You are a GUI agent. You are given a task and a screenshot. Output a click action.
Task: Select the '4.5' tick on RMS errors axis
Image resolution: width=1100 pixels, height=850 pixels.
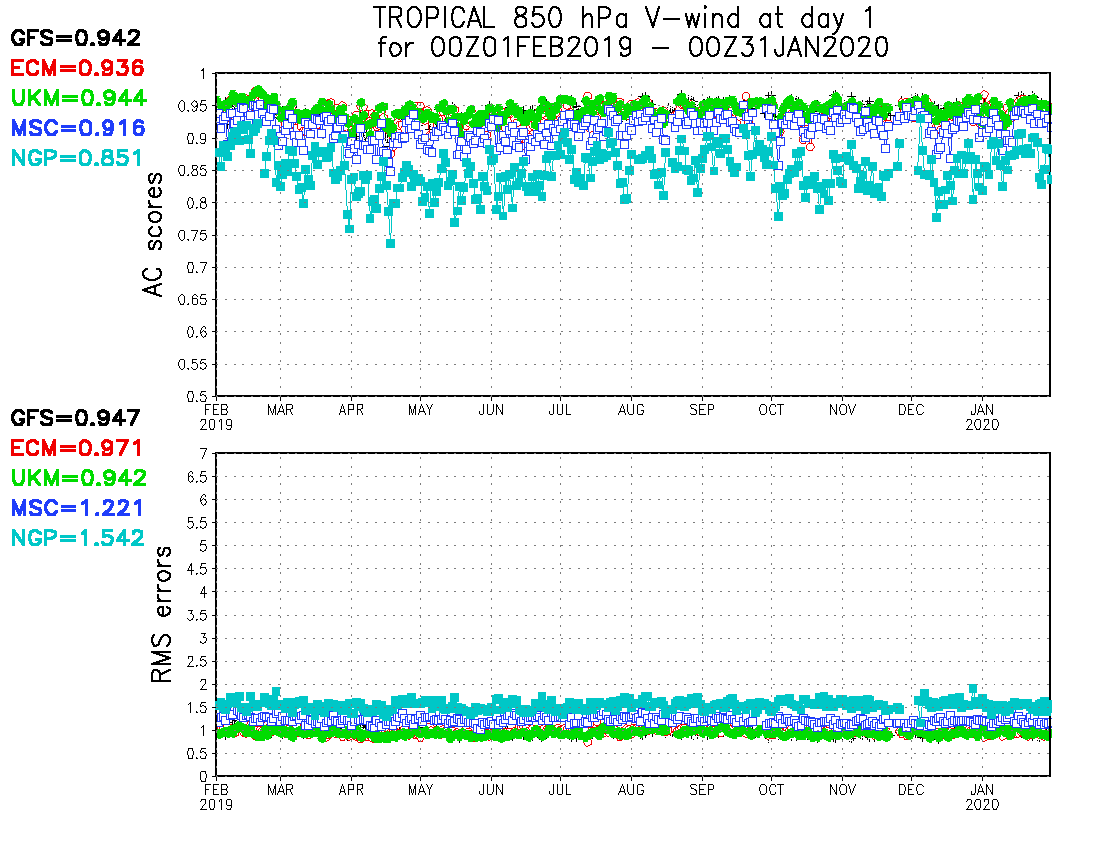tap(196, 569)
